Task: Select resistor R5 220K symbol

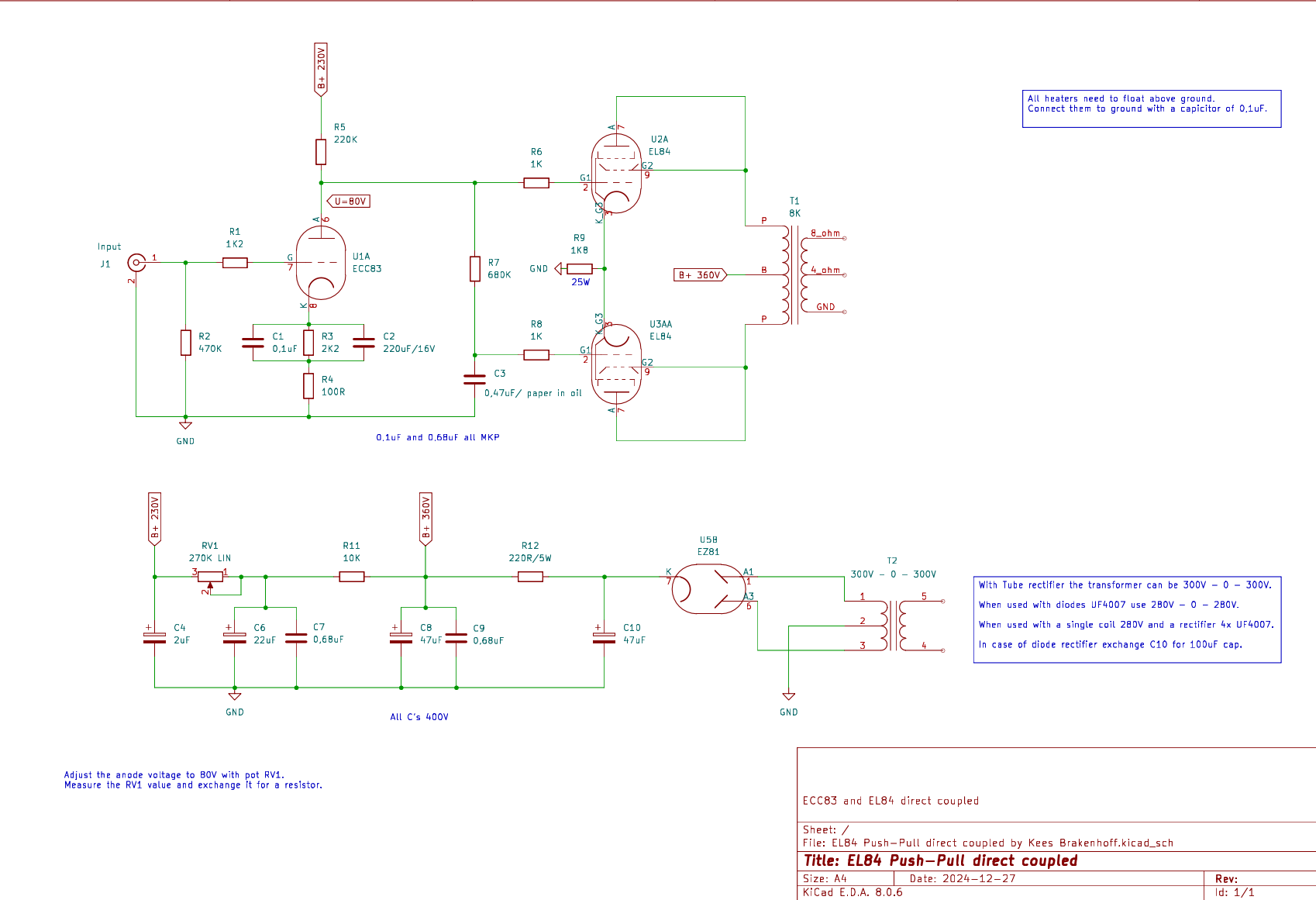Action: (x=321, y=152)
